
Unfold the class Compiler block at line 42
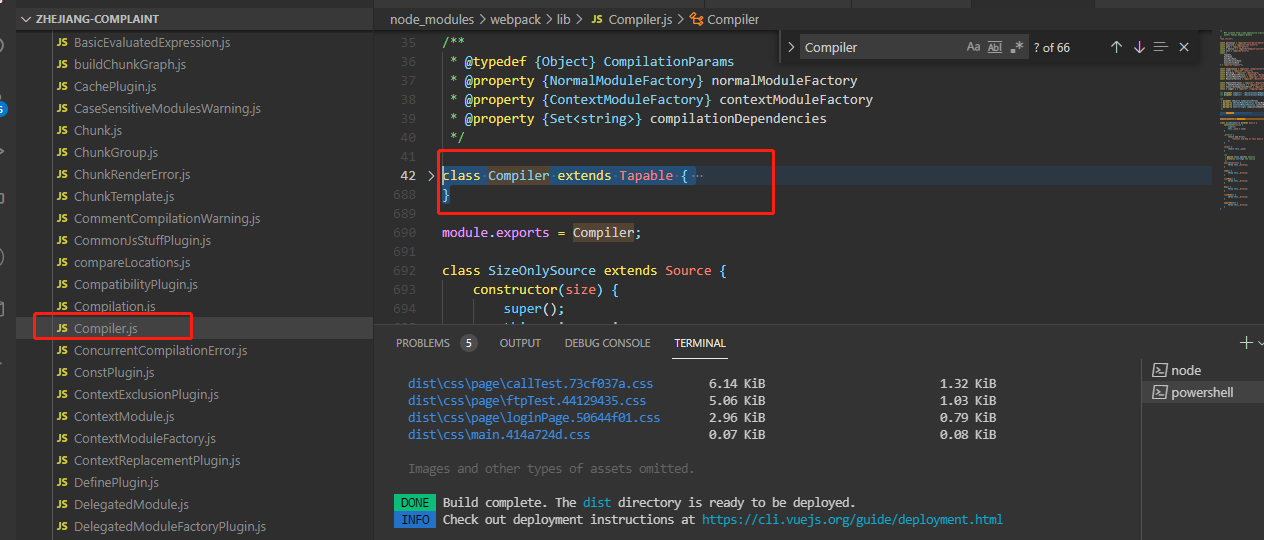point(432,176)
